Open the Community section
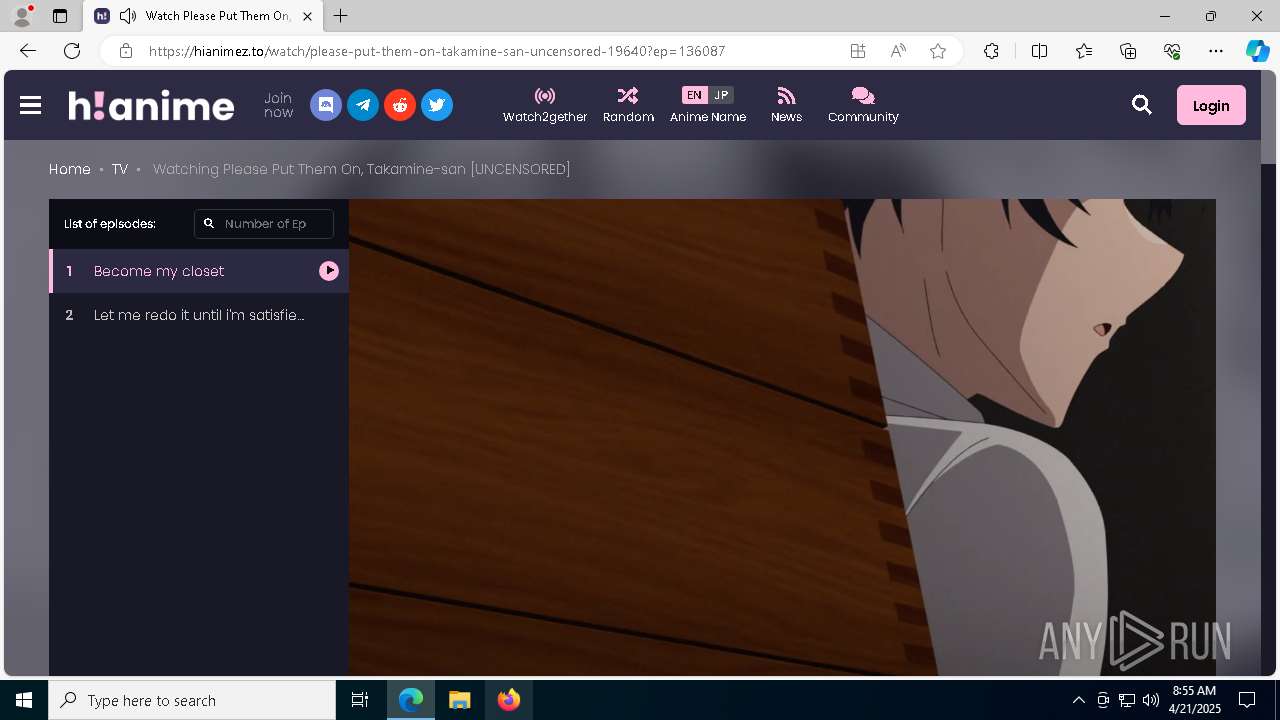Viewport: 1280px width, 720px height. coord(863,105)
